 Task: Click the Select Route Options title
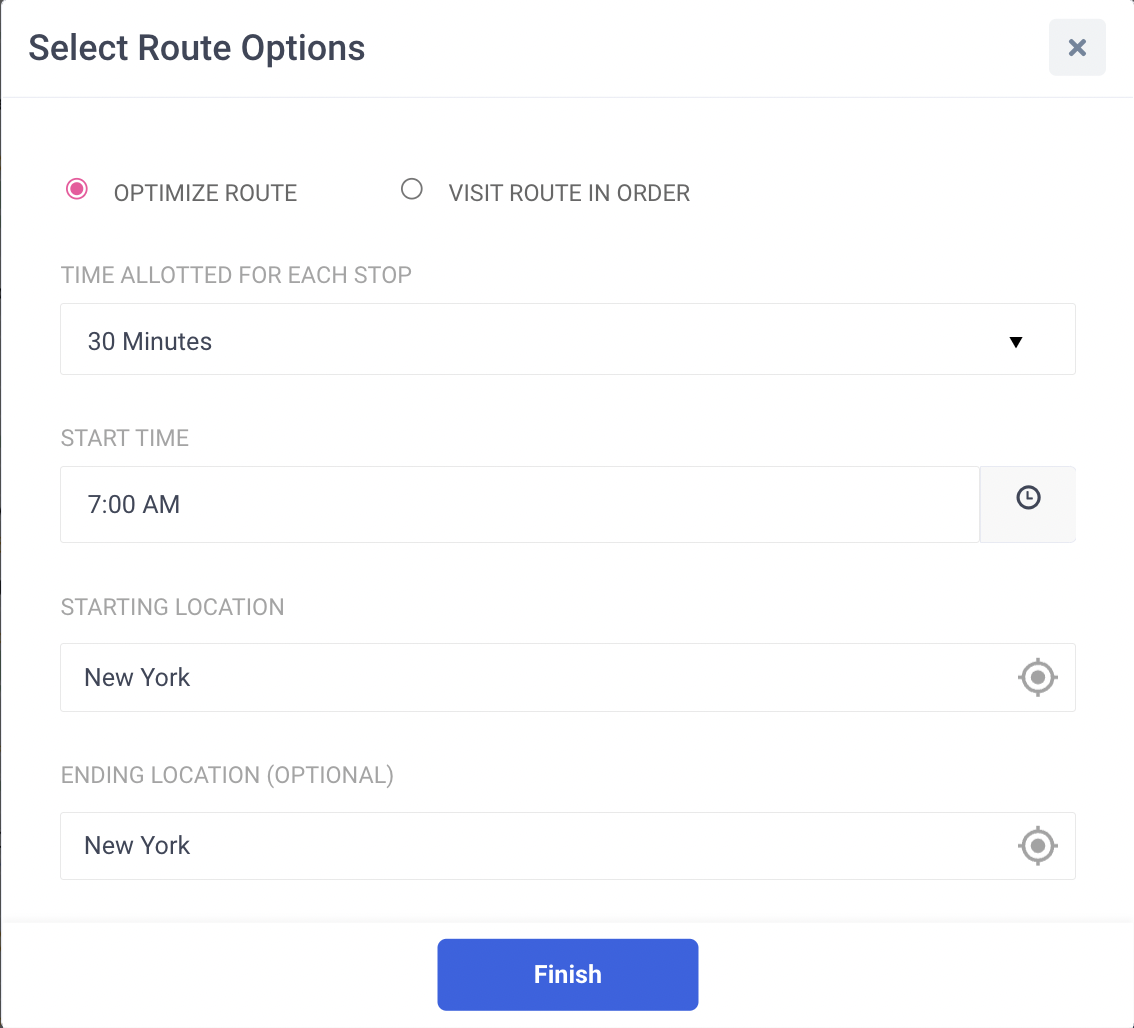(x=197, y=48)
